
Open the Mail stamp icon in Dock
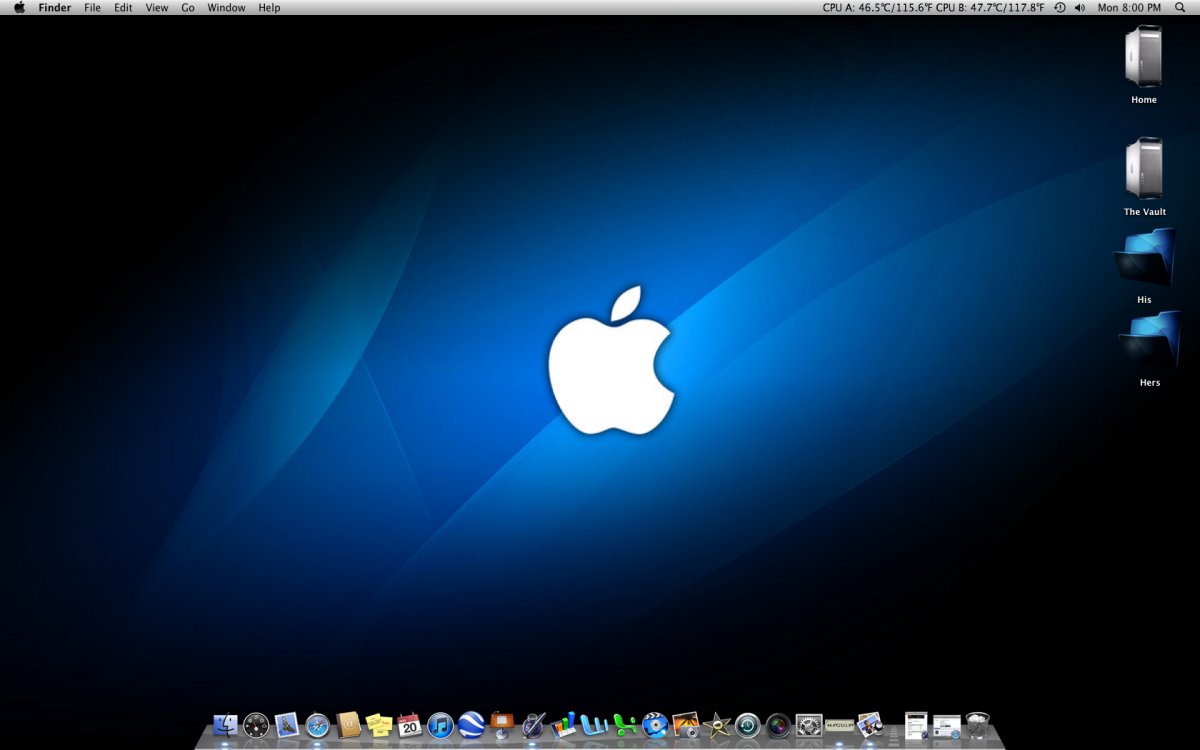[x=287, y=725]
